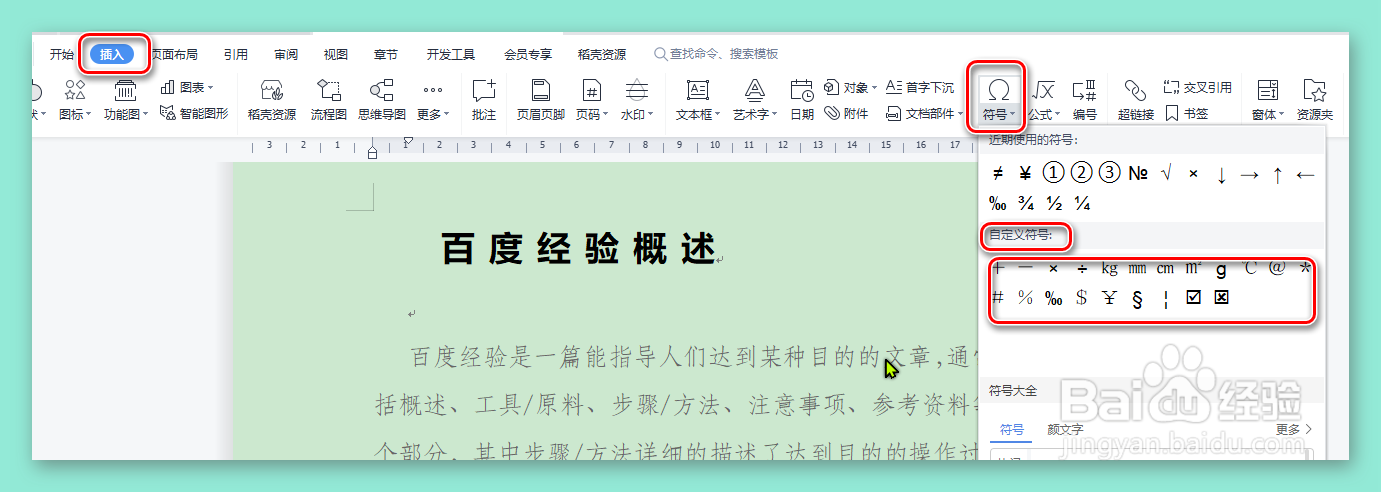1381x492 pixels.
Task: Insert the kg custom symbol
Action: (1110, 269)
